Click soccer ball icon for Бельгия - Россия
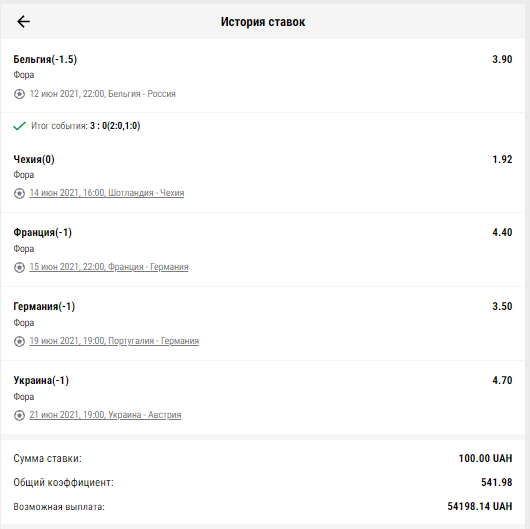Image resolution: width=530 pixels, height=529 pixels. pyautogui.click(x=19, y=94)
